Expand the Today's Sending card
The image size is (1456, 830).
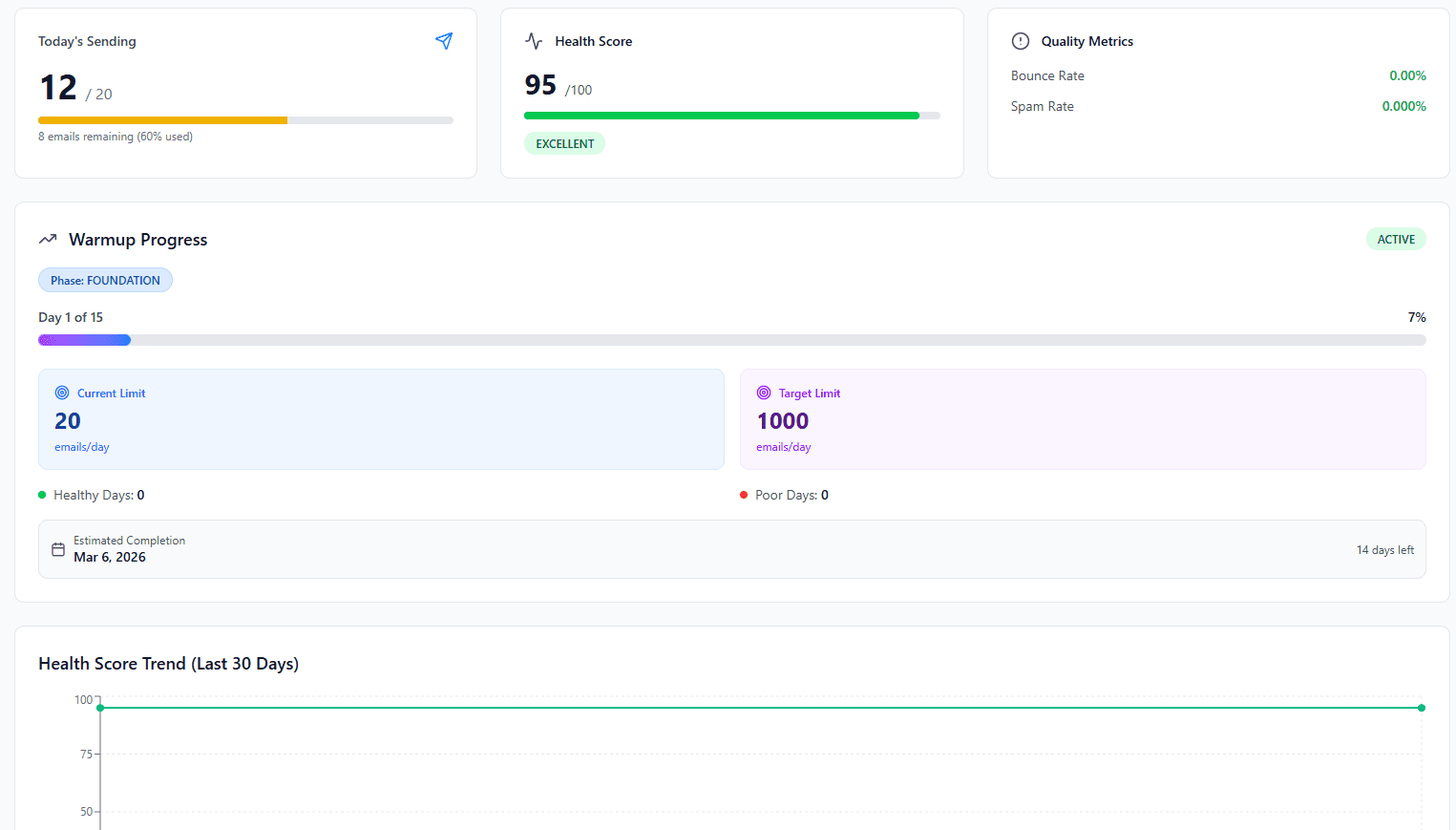pos(245,93)
